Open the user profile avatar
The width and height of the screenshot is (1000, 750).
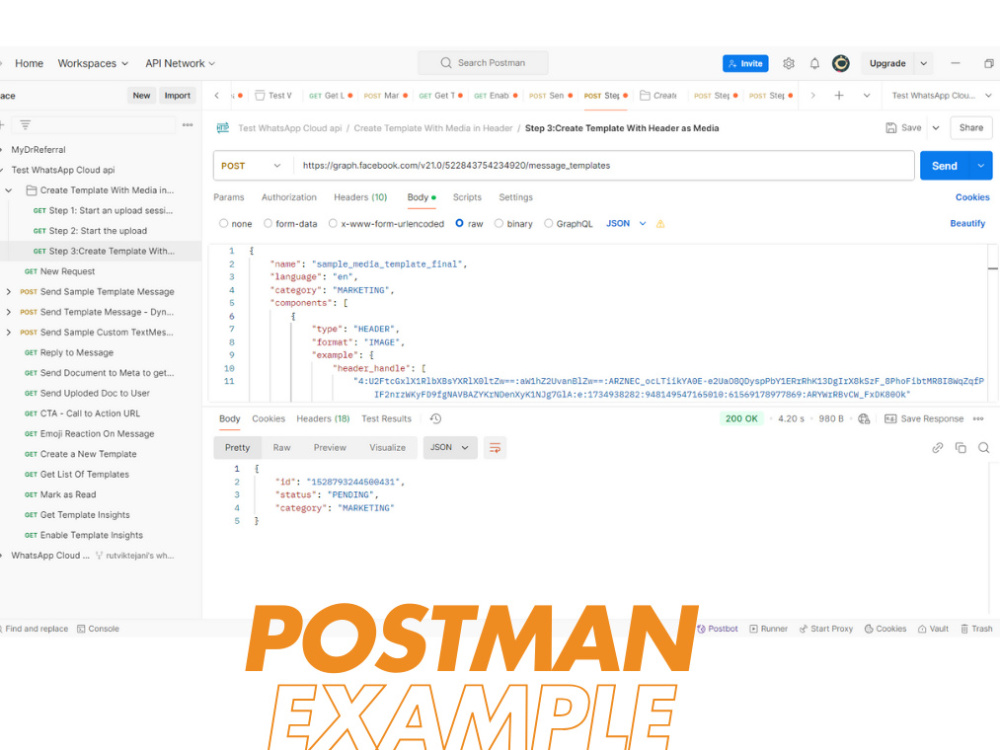coord(841,63)
